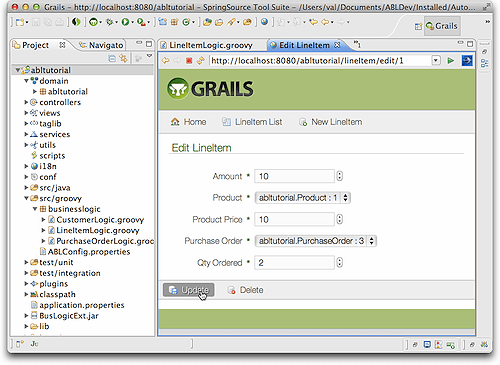
Task: Open the Project explorer view menu triangle
Action: pos(149,56)
